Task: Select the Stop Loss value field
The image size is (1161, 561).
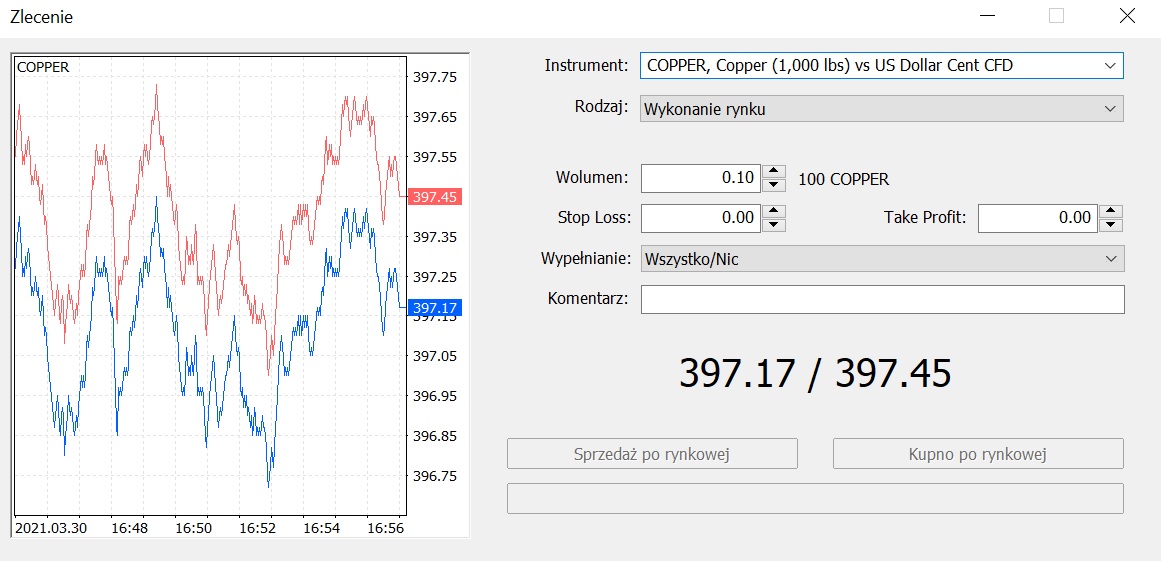Action: click(700, 217)
